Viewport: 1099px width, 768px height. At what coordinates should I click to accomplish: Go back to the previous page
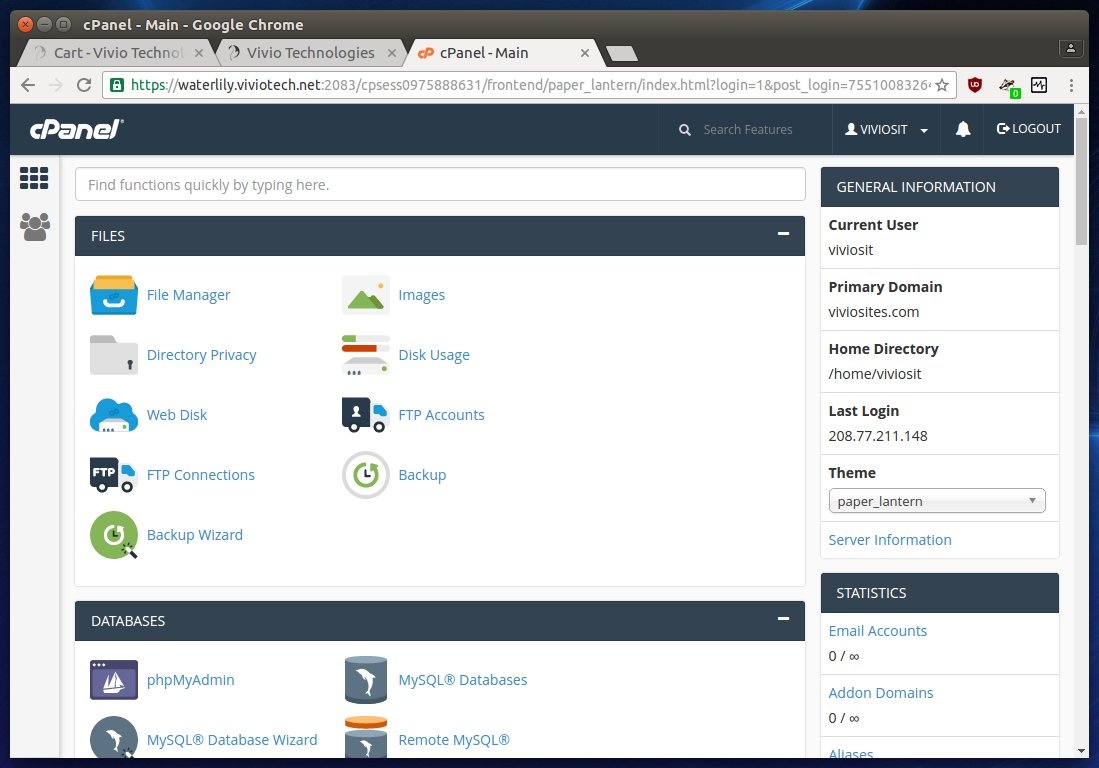(28, 85)
